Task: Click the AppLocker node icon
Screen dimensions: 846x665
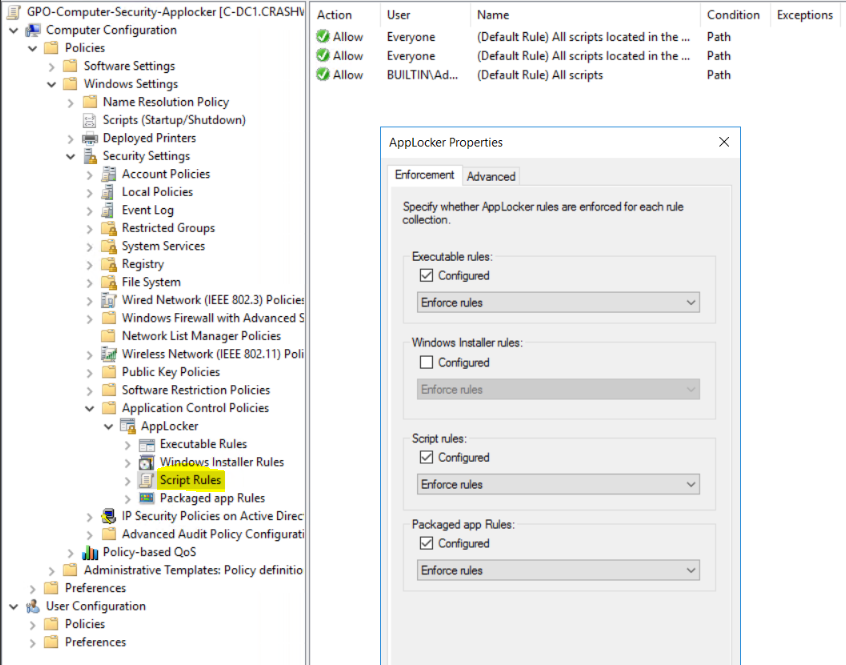Action: point(127,426)
